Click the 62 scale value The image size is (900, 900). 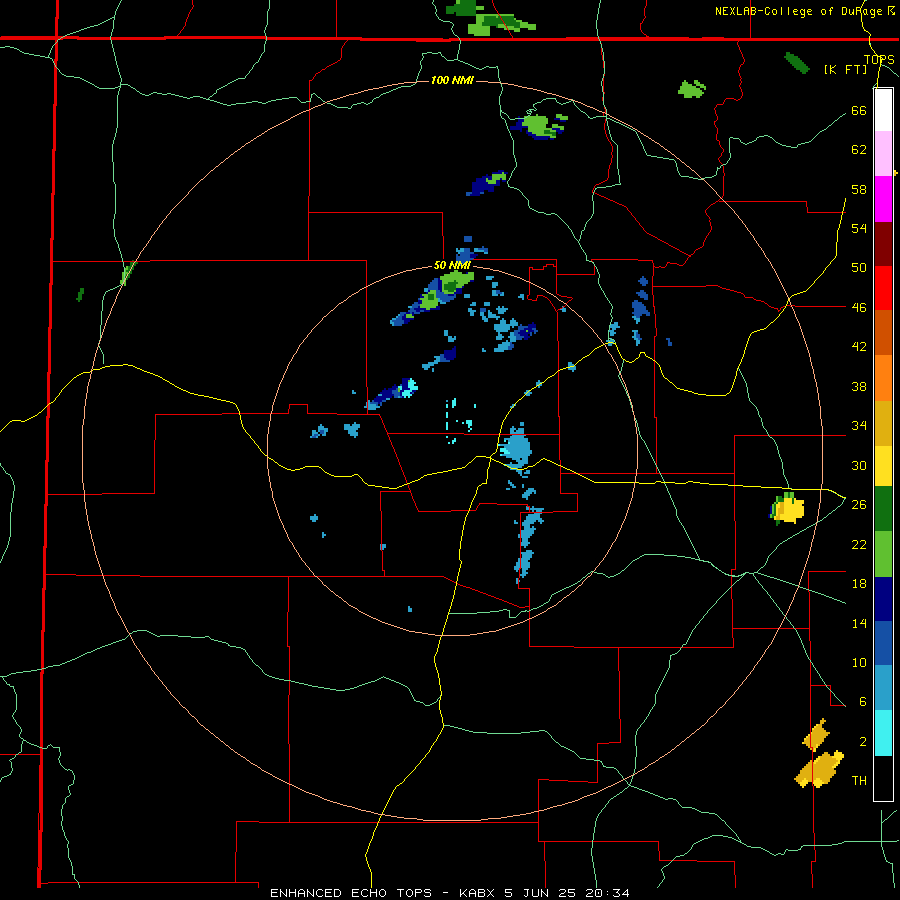coord(859,150)
